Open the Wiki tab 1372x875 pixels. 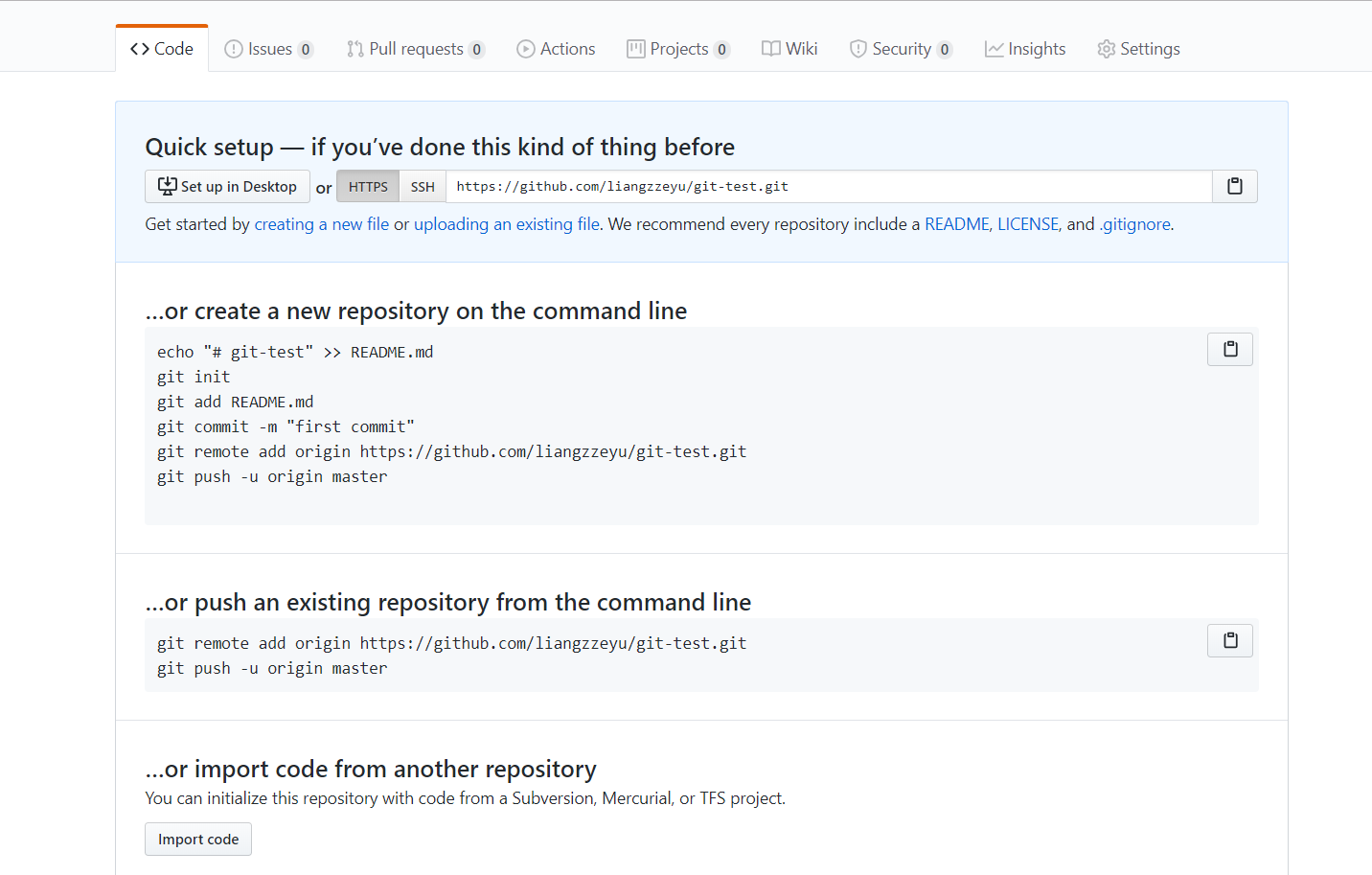pyautogui.click(x=789, y=49)
